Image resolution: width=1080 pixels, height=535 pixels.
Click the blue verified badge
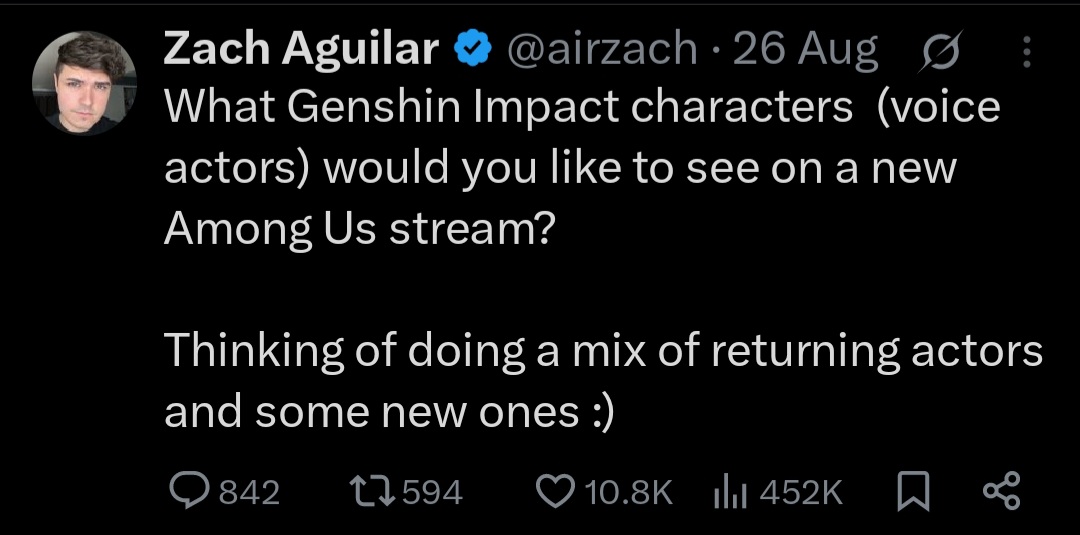pos(471,48)
